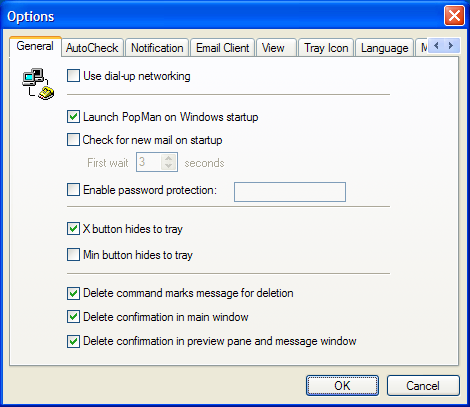The width and height of the screenshot is (470, 407).
Task: Click the Cancel button
Action: pos(423,386)
